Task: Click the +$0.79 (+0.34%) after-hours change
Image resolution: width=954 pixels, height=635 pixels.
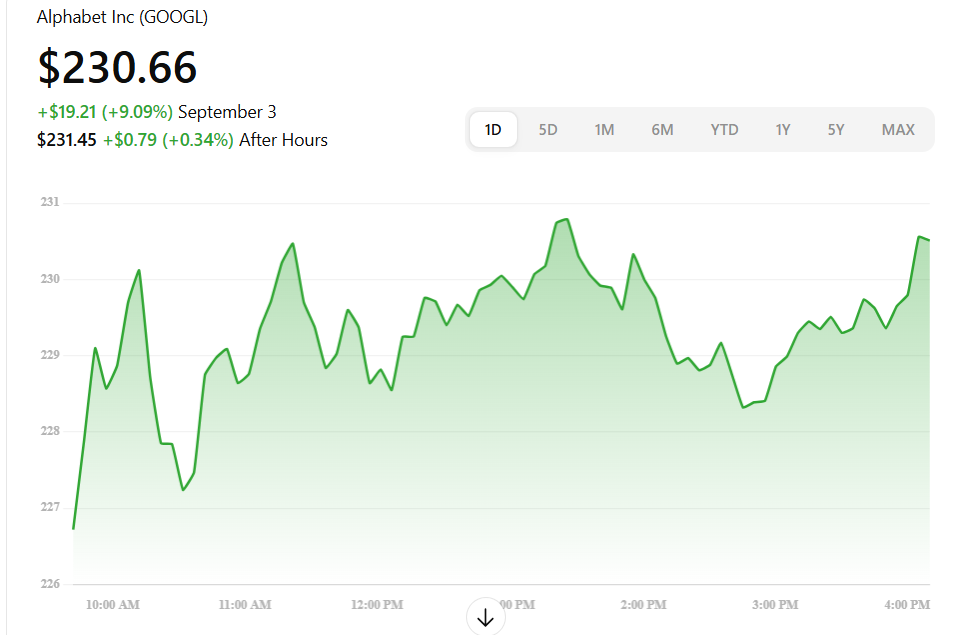Action: coord(168,140)
